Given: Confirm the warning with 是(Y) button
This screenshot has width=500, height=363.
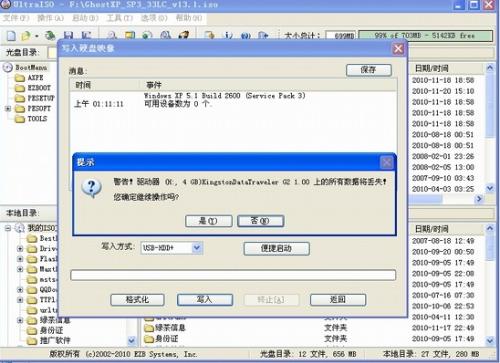Looking at the screenshot, I should tap(208, 221).
